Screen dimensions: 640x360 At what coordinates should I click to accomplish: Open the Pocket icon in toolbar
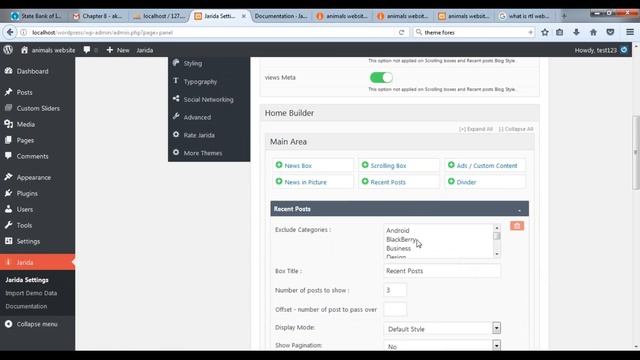point(610,32)
